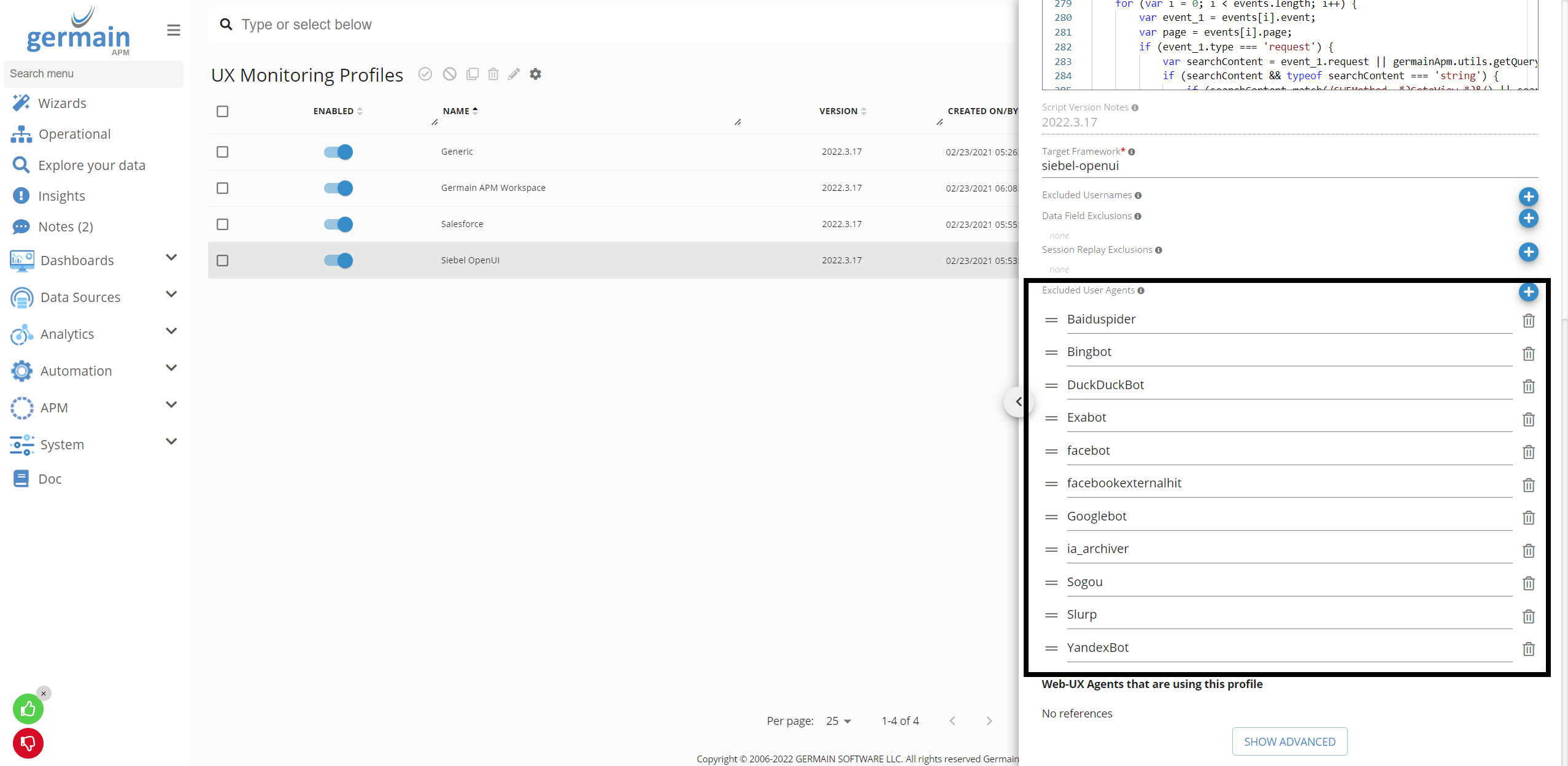The height and width of the screenshot is (766, 1568).
Task: Select the duplicate profile icon
Action: coord(473,74)
